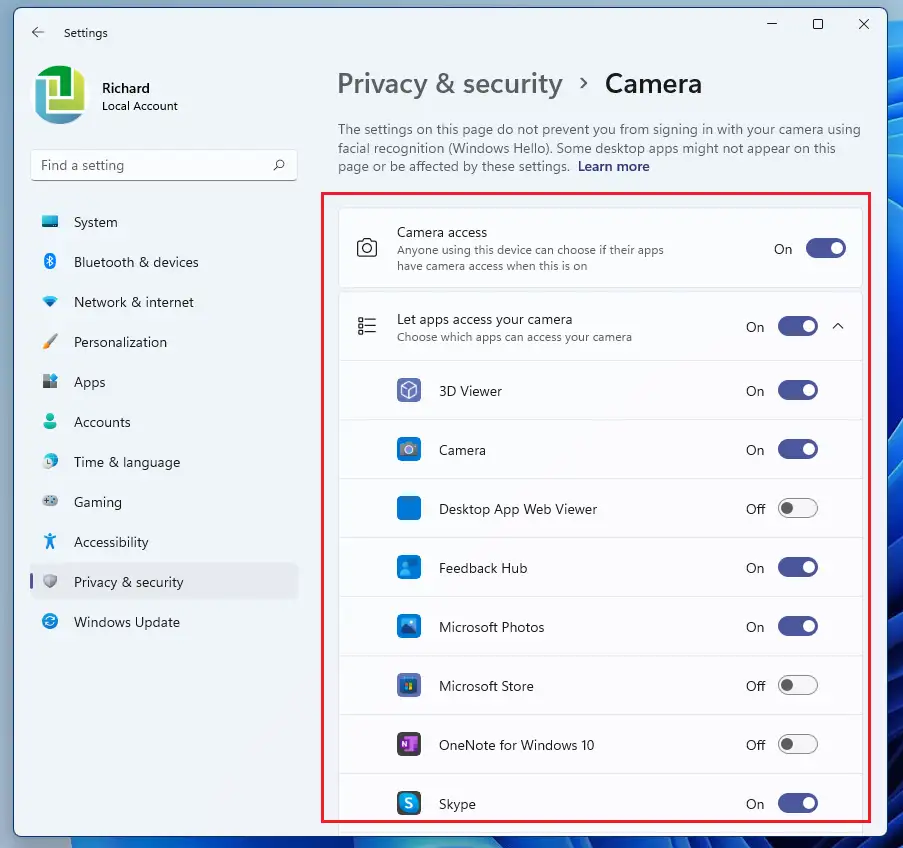Go to Windows Update
903x848 pixels.
(164, 621)
